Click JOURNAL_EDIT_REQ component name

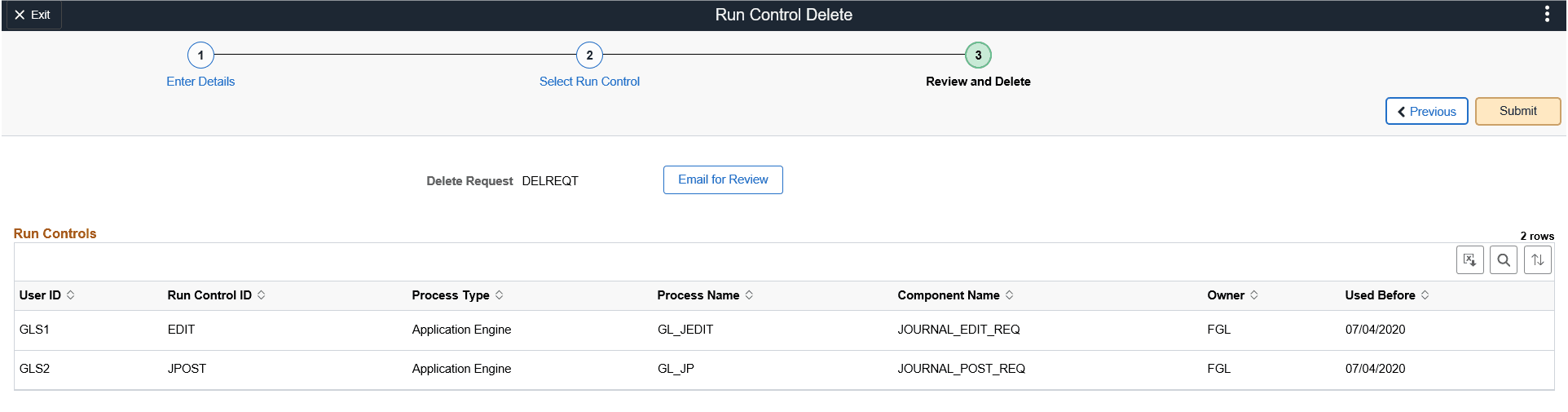coord(958,330)
